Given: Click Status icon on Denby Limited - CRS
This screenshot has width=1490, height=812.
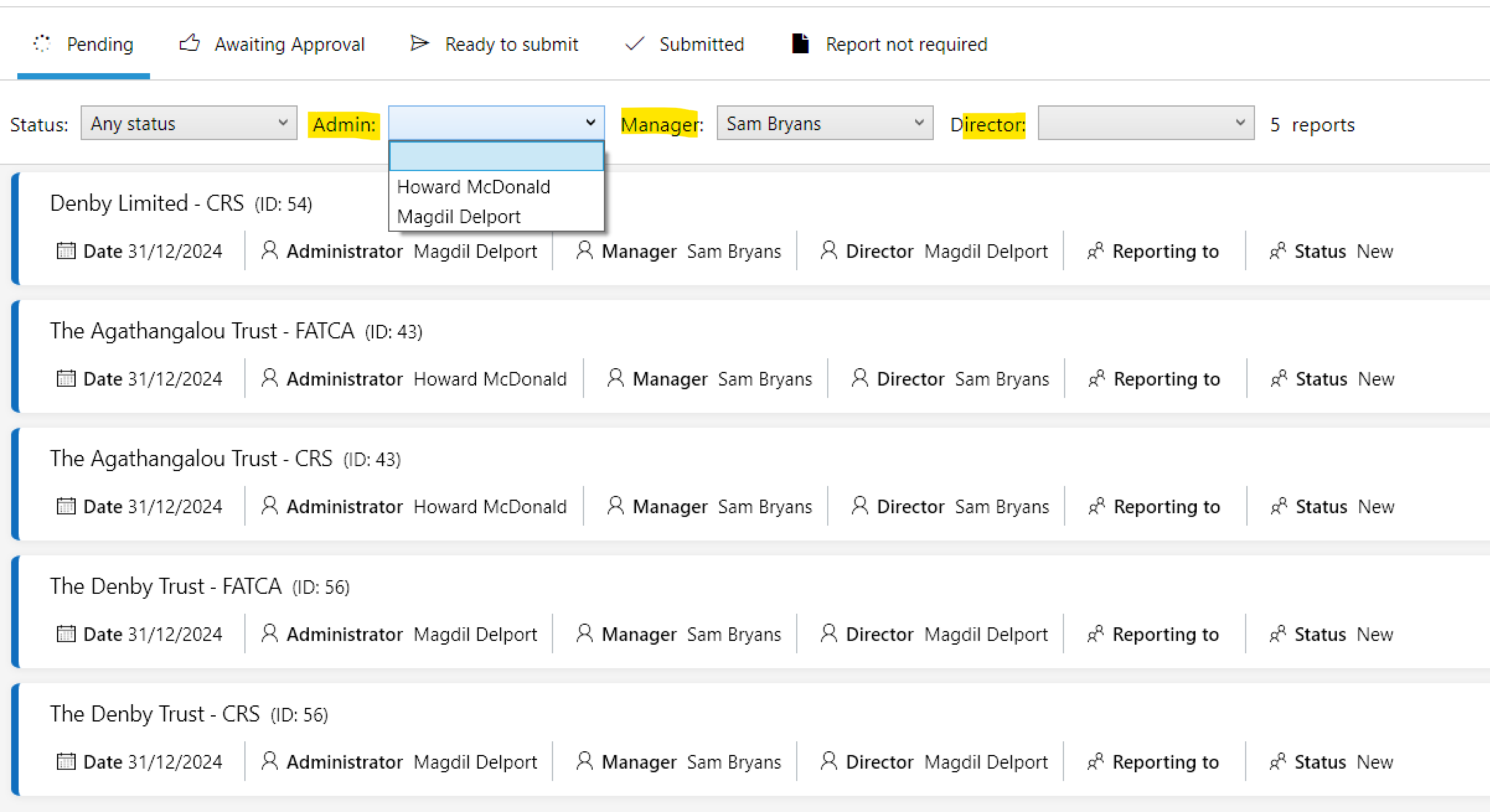Looking at the screenshot, I should tap(1278, 250).
